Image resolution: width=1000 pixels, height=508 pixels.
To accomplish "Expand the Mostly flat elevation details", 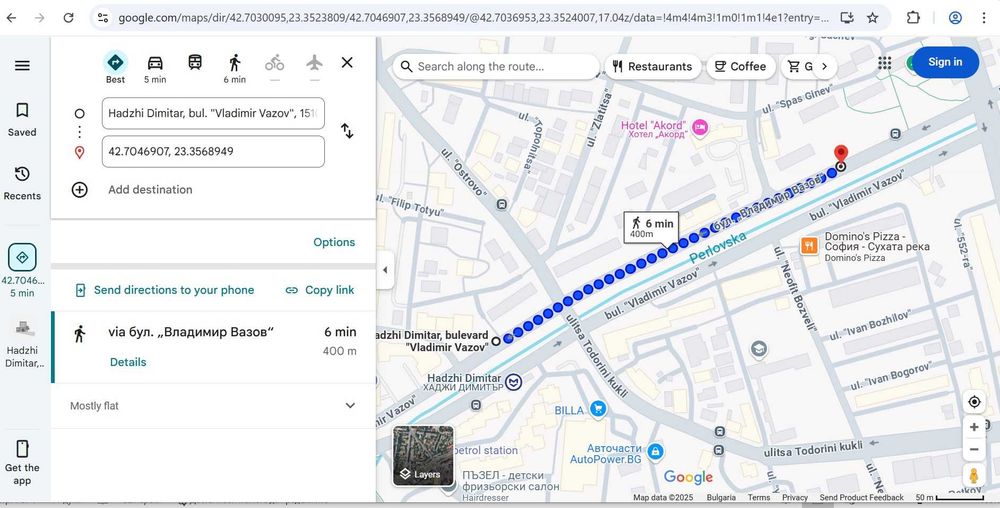I will tap(350, 406).
